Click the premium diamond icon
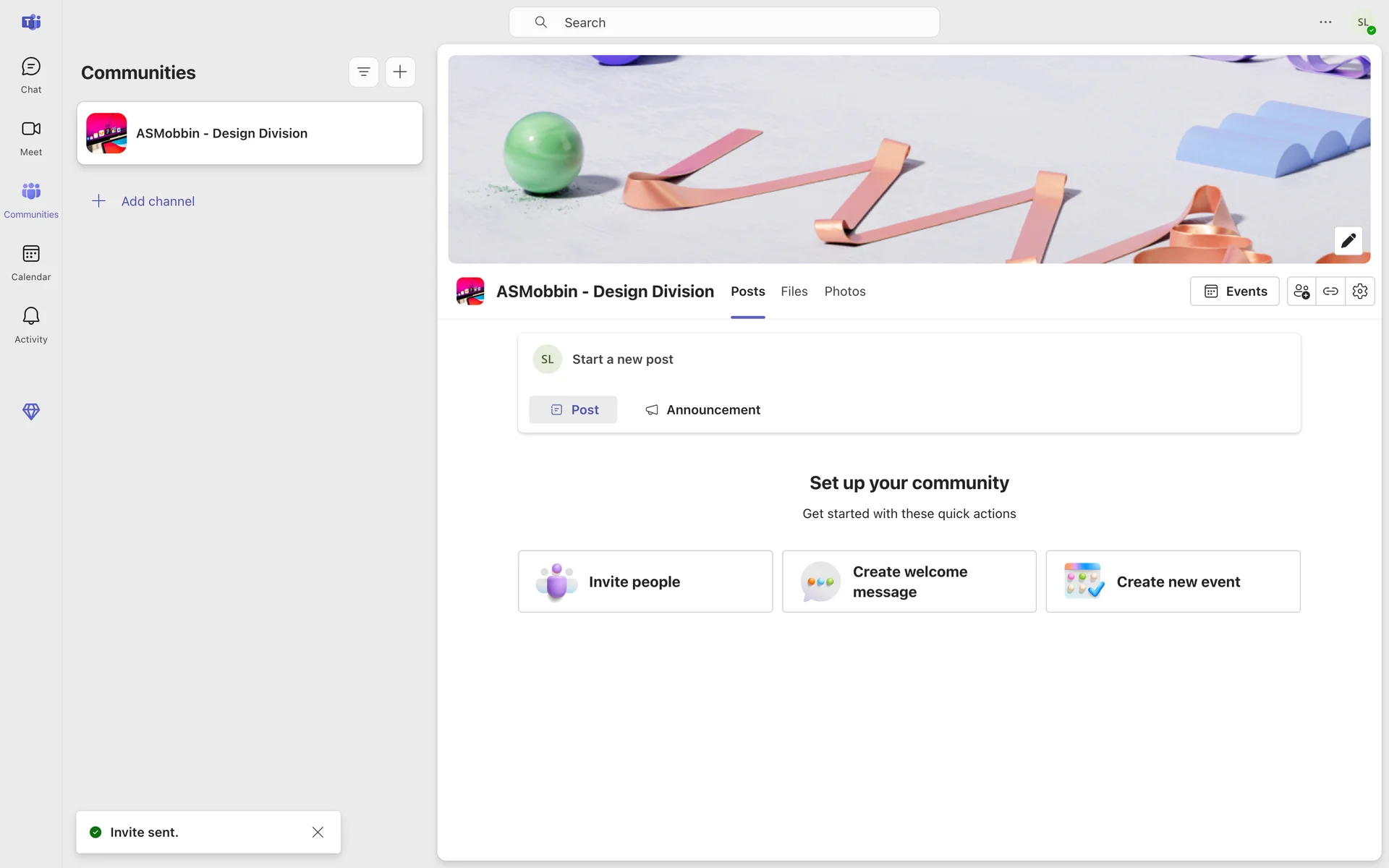The height and width of the screenshot is (868, 1389). [x=31, y=412]
